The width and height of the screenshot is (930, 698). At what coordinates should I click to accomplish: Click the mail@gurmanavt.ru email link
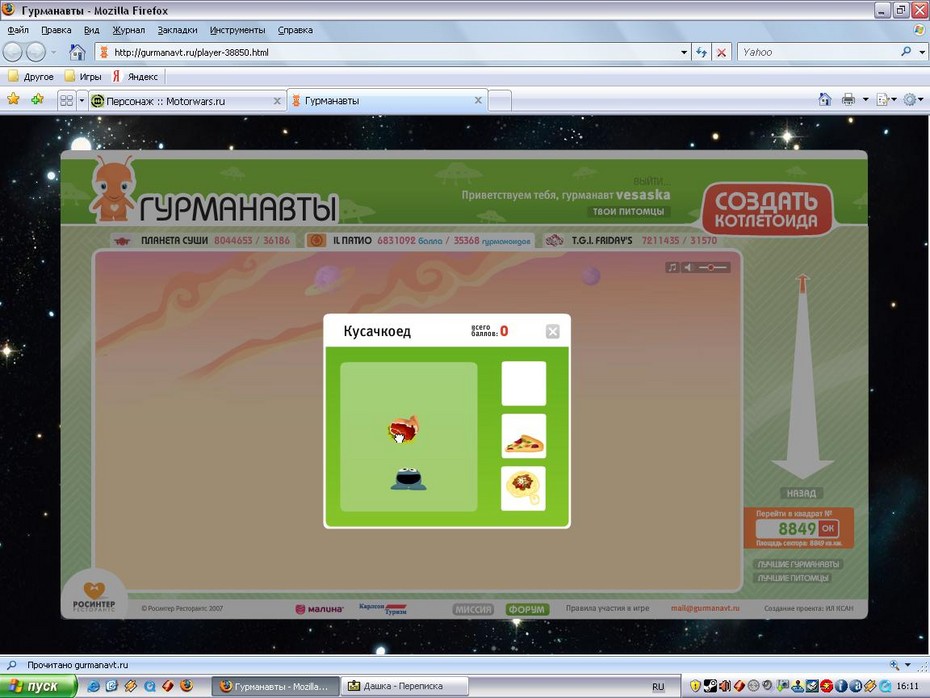[x=705, y=608]
